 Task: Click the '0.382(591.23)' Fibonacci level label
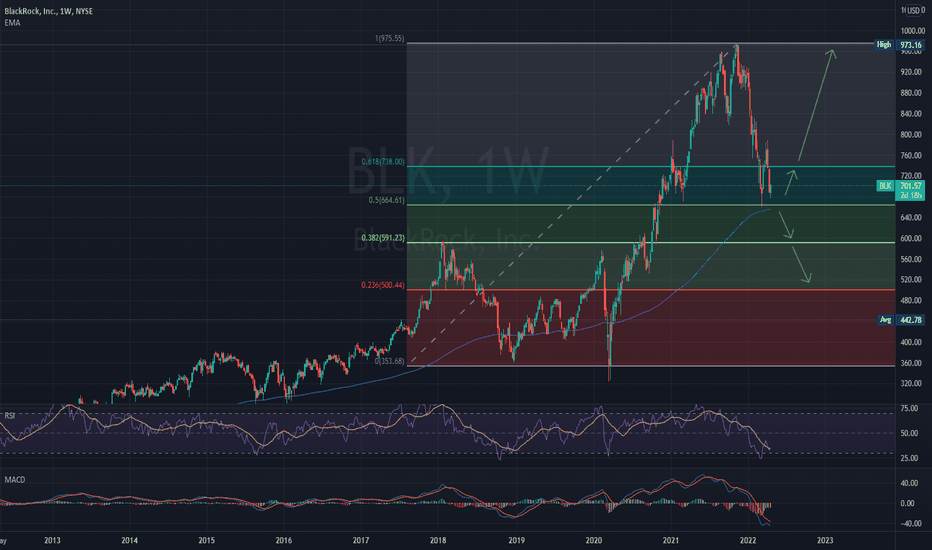tap(383, 237)
